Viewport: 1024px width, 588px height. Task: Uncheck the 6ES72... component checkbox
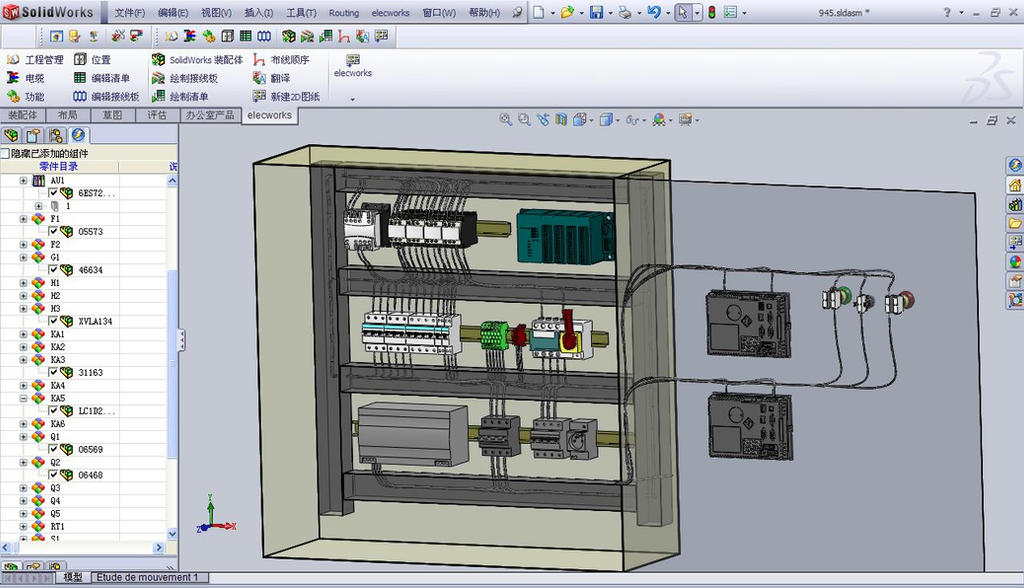54,193
